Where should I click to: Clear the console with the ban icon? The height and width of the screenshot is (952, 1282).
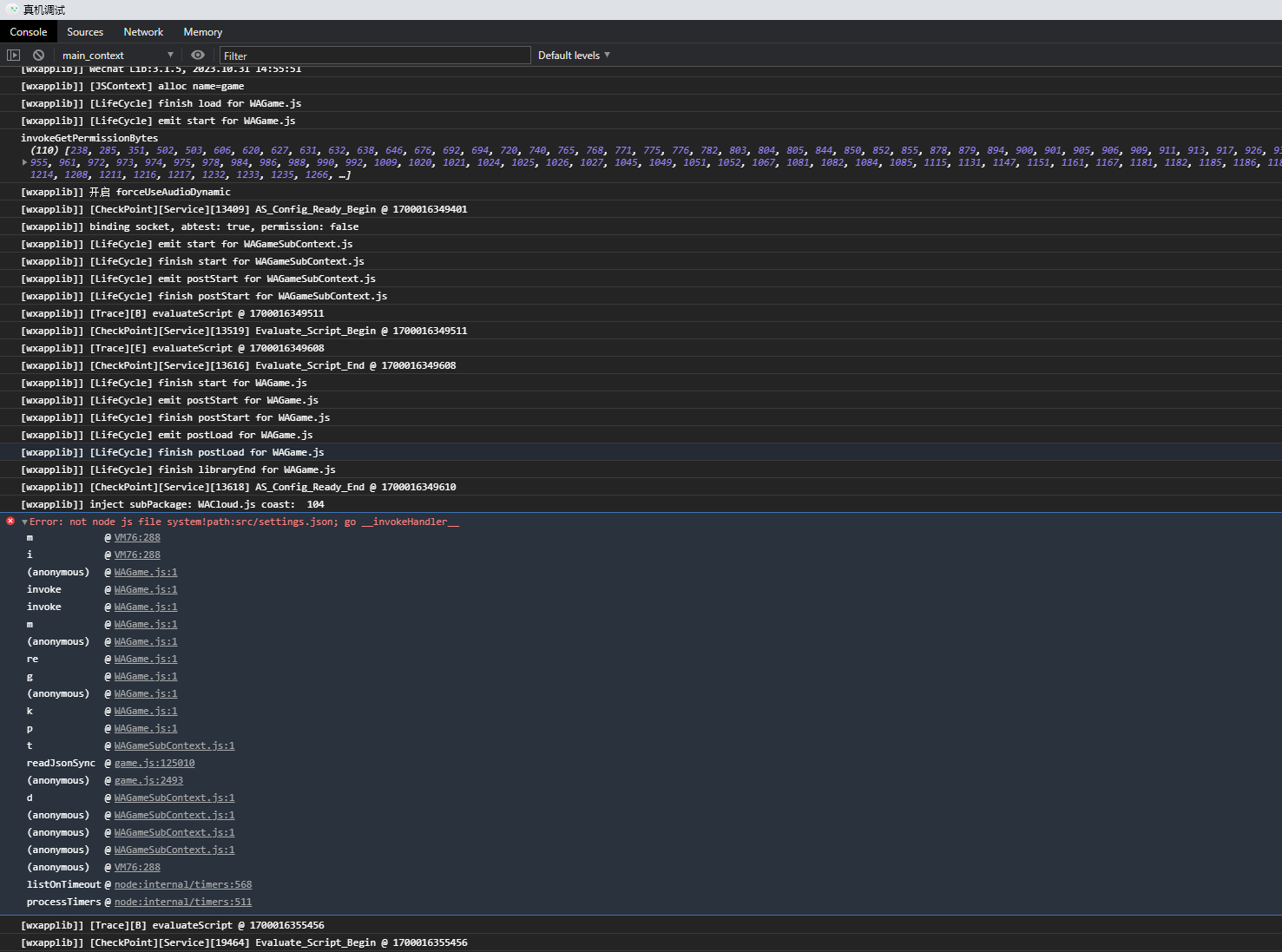38,55
